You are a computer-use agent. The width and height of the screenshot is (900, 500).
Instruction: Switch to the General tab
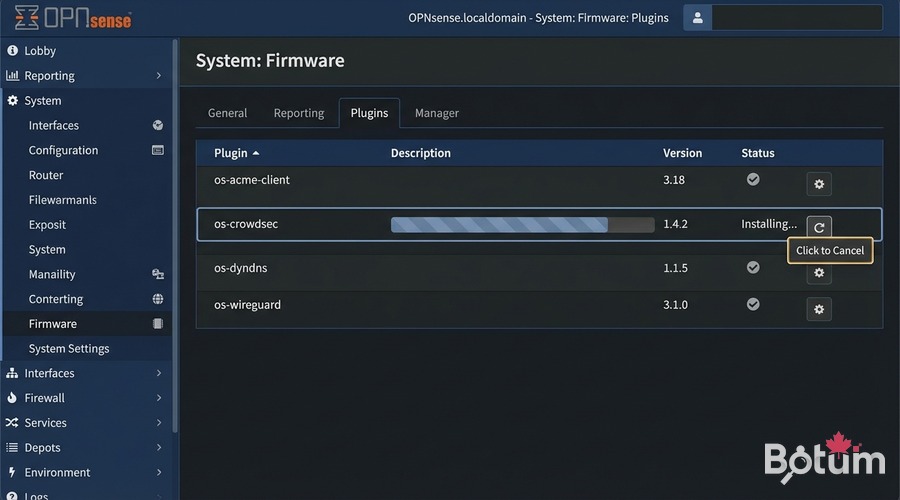tap(227, 113)
